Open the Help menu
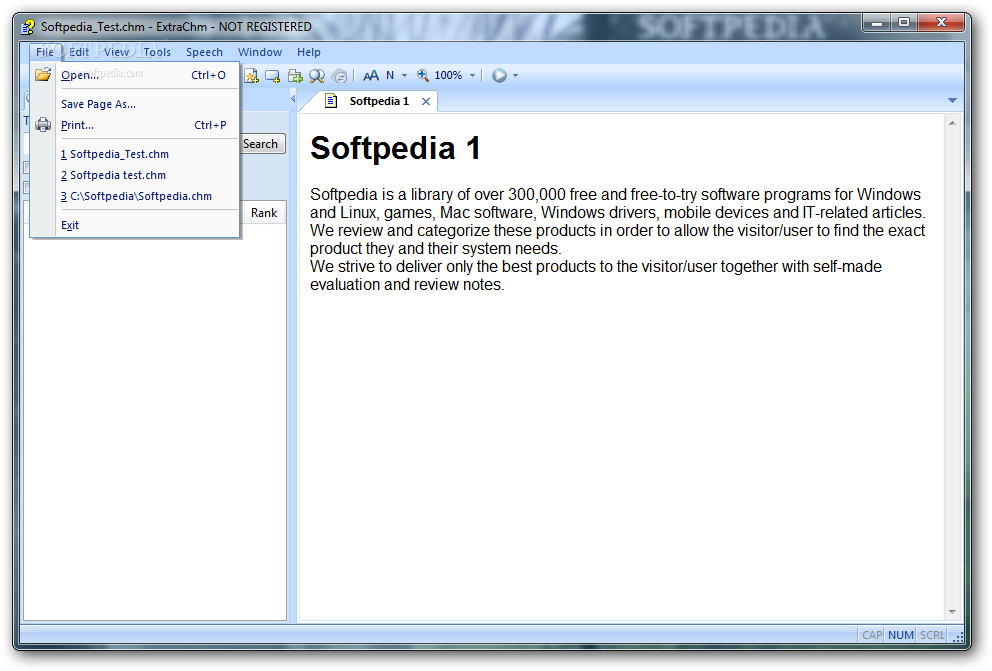The image size is (992, 671). pyautogui.click(x=309, y=52)
